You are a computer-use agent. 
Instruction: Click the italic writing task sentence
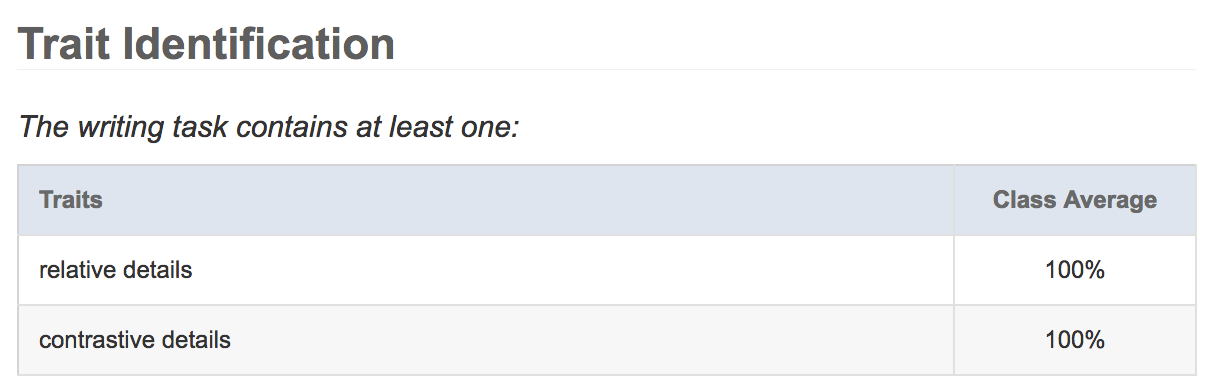(x=269, y=128)
